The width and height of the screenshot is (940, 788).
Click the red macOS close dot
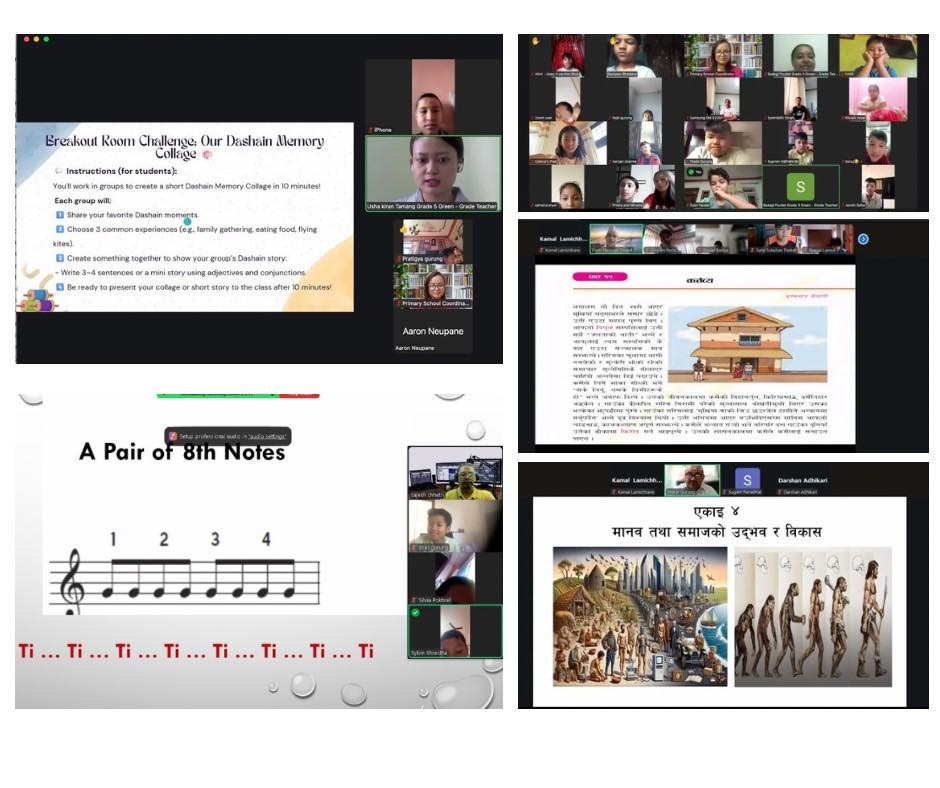tap(27, 40)
